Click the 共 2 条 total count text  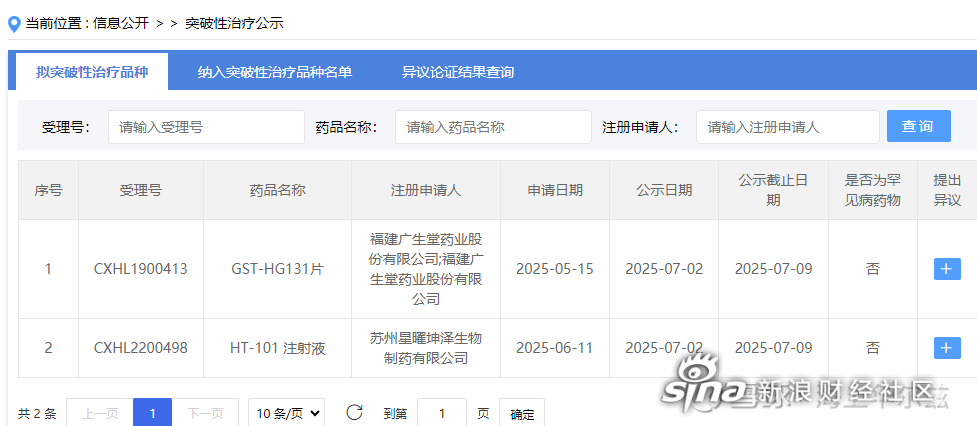point(37,414)
